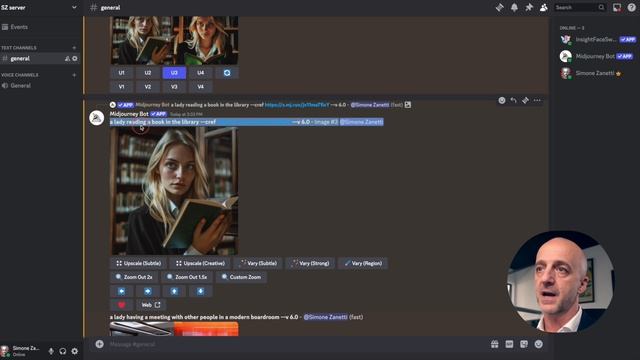This screenshot has width=640, height=360.
Task: Add reaction to Midjourney message
Action: click(x=502, y=100)
